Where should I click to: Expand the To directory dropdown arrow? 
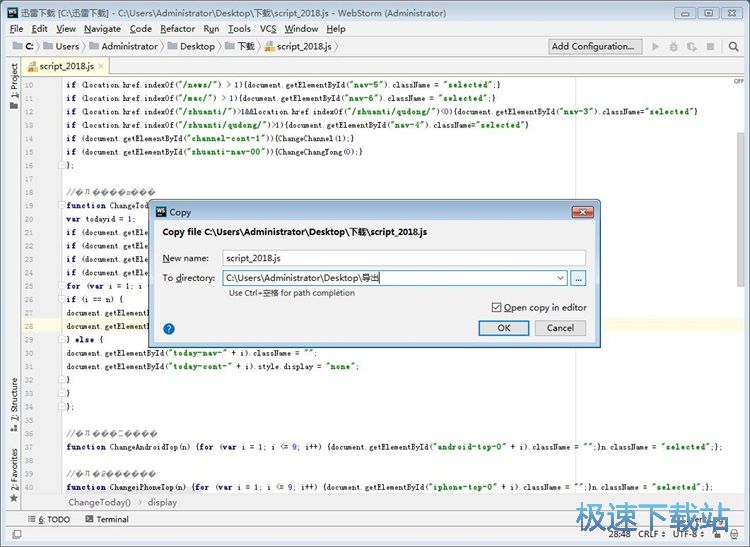pyautogui.click(x=560, y=278)
